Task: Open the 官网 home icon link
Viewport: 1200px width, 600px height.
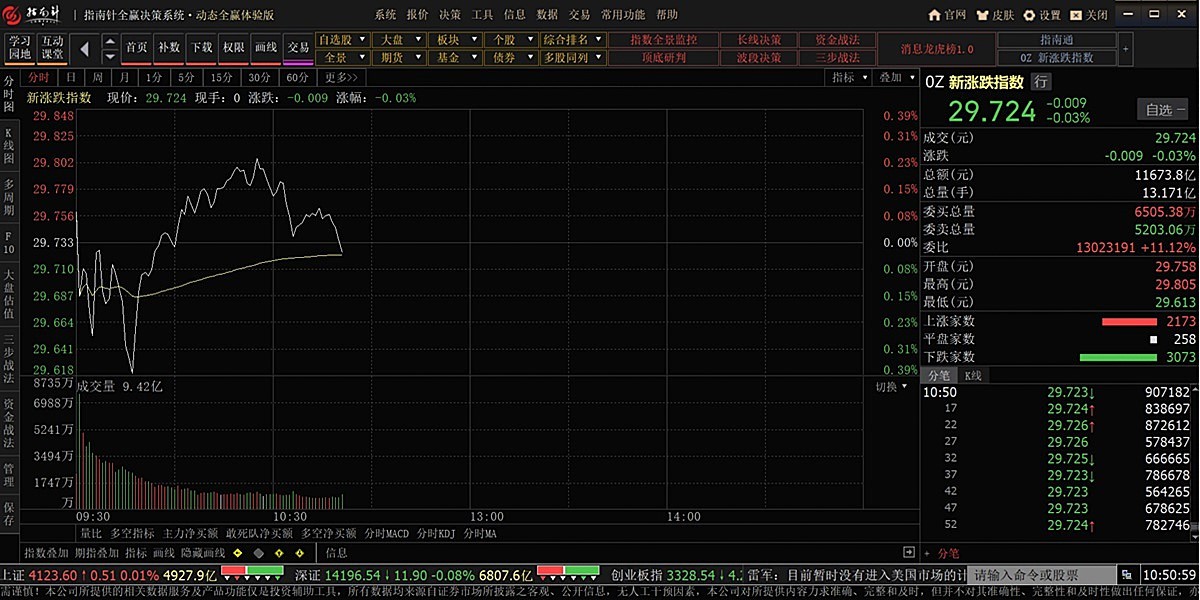Action: pyautogui.click(x=946, y=15)
